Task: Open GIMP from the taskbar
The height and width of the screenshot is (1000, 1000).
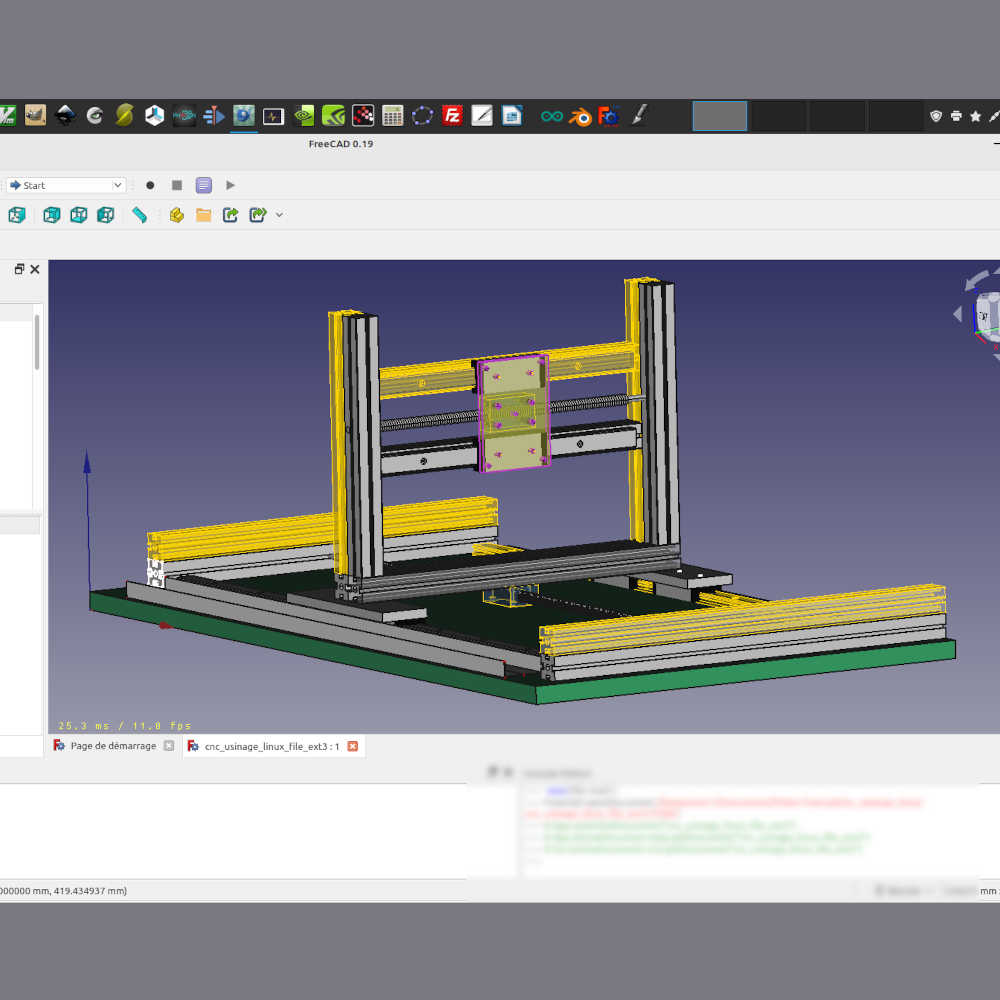Action: (35, 115)
